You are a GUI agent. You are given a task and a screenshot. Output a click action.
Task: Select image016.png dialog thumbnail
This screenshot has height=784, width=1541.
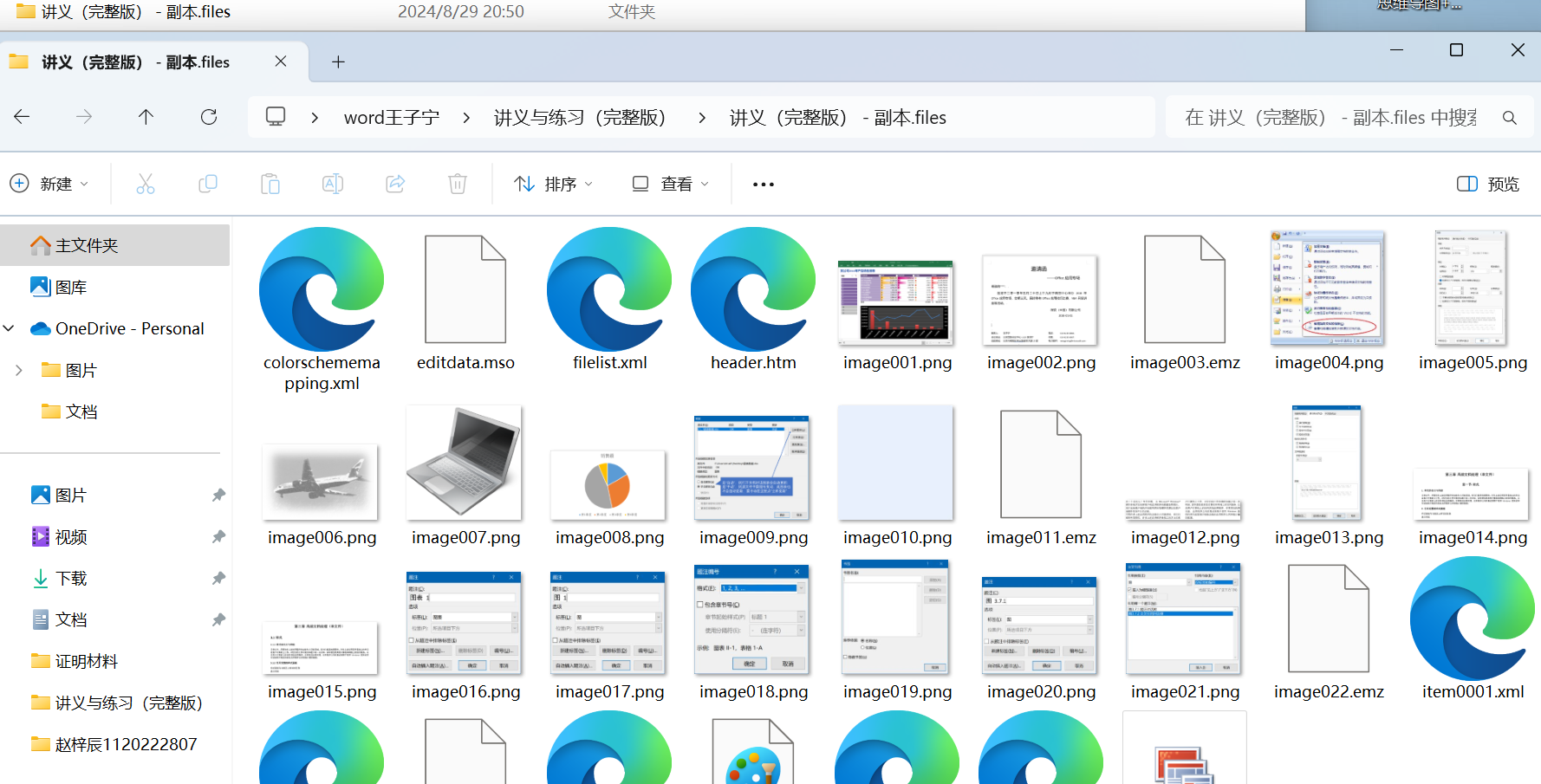click(465, 623)
